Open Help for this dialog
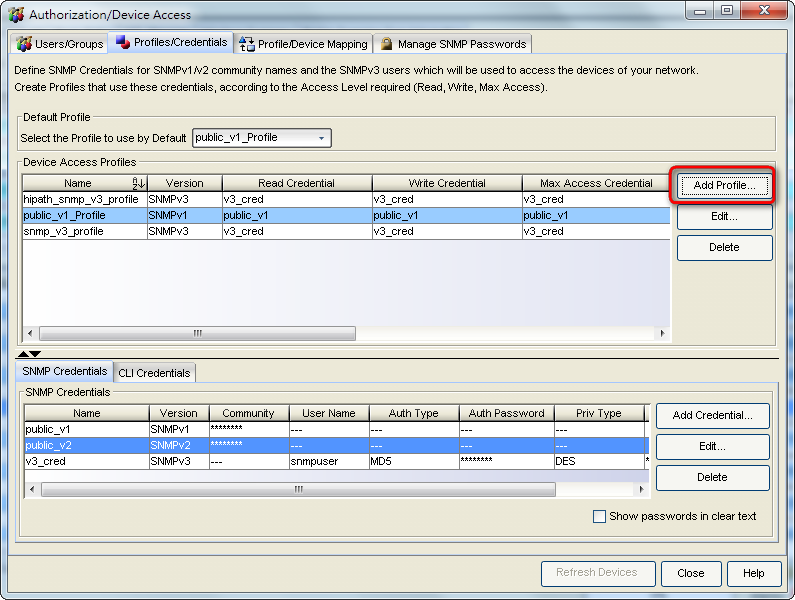The width and height of the screenshot is (795, 600). 753,573
